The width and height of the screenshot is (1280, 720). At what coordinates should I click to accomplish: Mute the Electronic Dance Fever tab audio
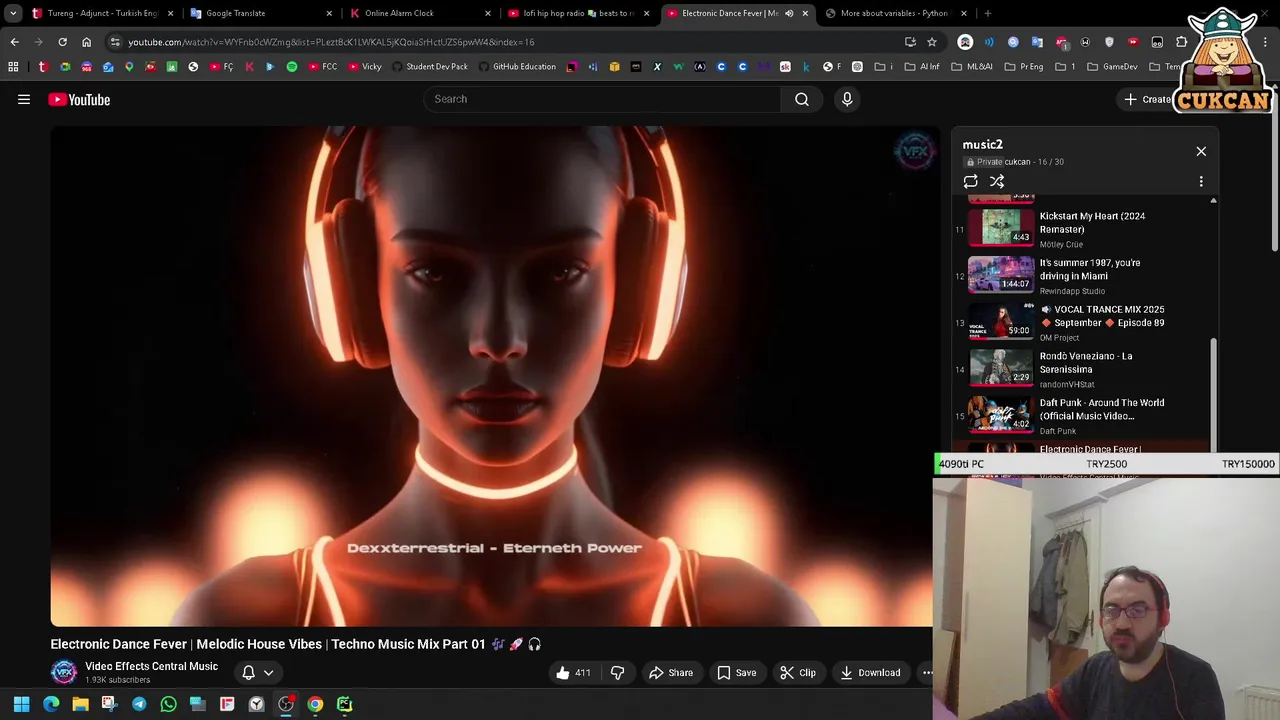pyautogui.click(x=789, y=13)
